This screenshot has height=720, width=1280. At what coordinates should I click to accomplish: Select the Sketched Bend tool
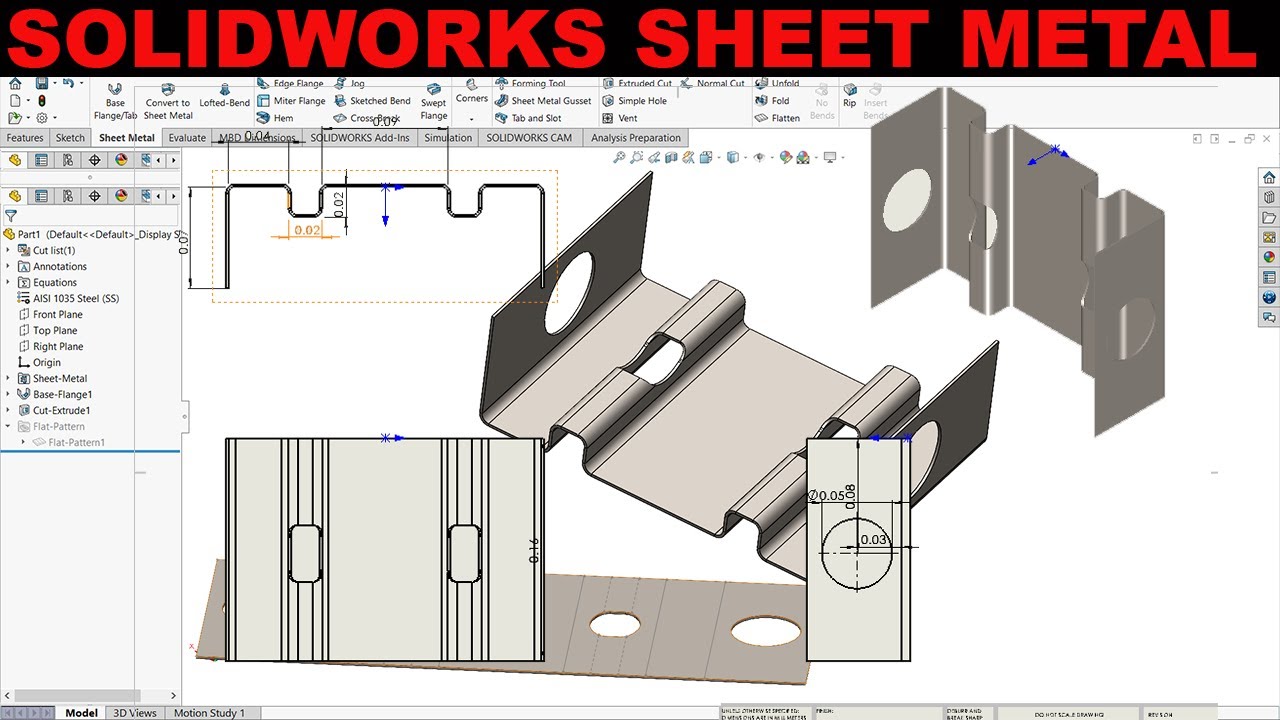click(372, 101)
